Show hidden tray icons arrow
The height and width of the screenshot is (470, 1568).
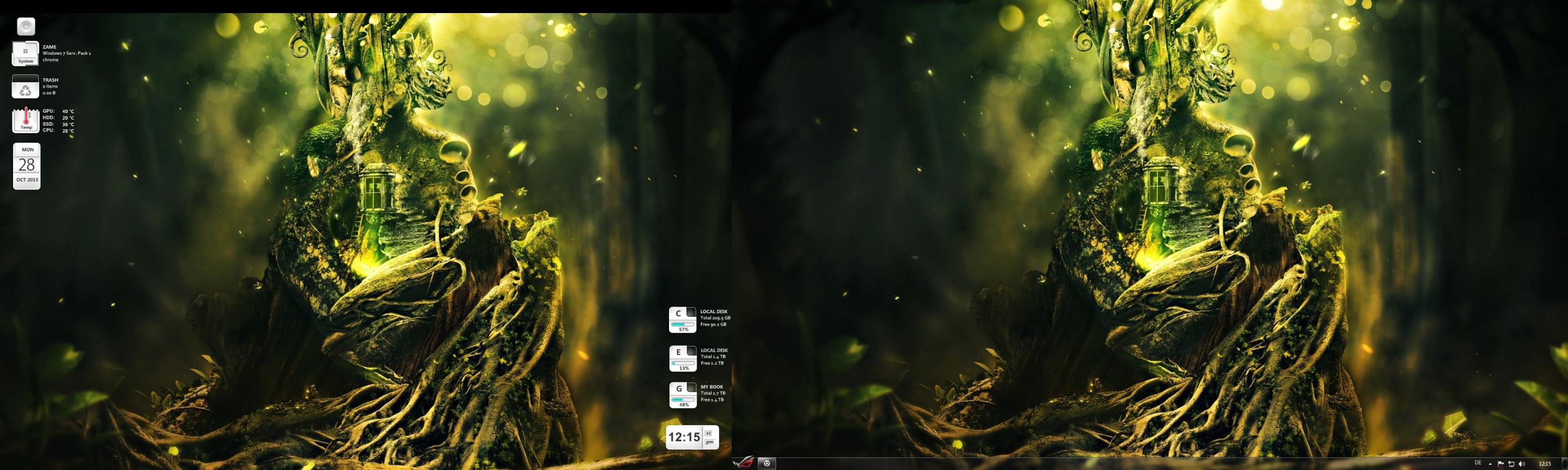[1490, 464]
